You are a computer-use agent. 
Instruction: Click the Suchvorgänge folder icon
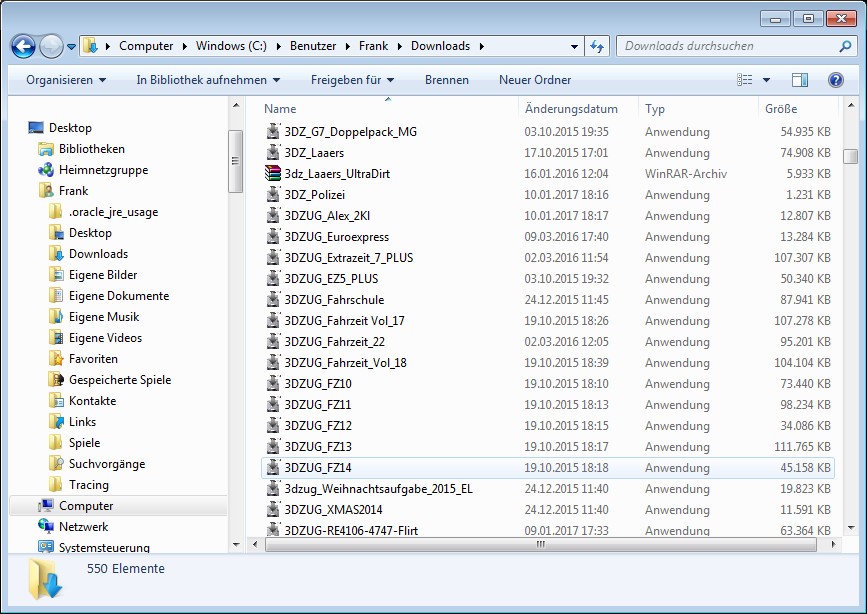pos(56,464)
